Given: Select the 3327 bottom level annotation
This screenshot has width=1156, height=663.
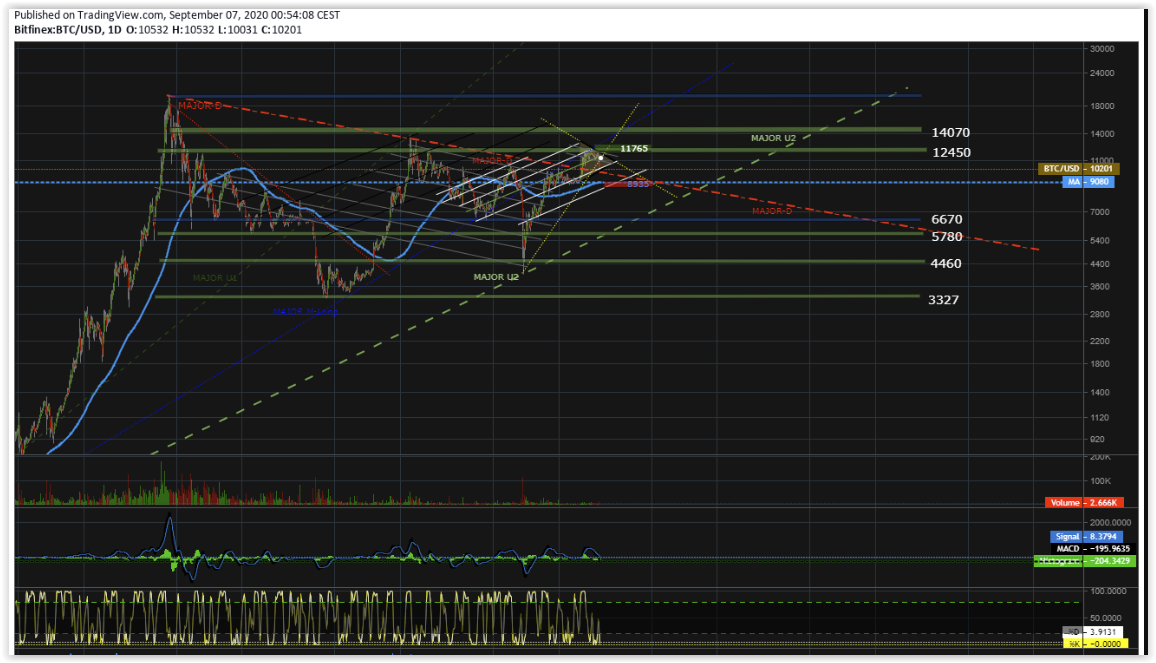Looking at the screenshot, I should tap(943, 300).
